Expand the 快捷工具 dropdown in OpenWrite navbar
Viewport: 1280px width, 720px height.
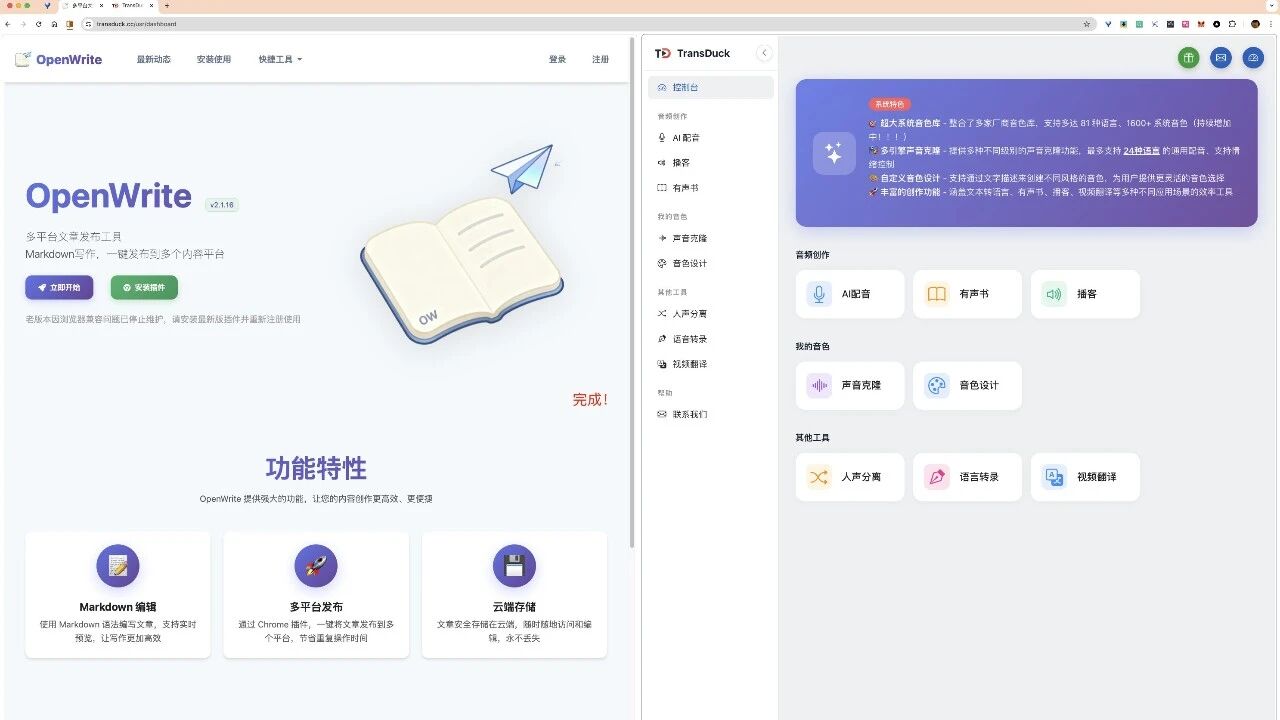pyautogui.click(x=280, y=59)
